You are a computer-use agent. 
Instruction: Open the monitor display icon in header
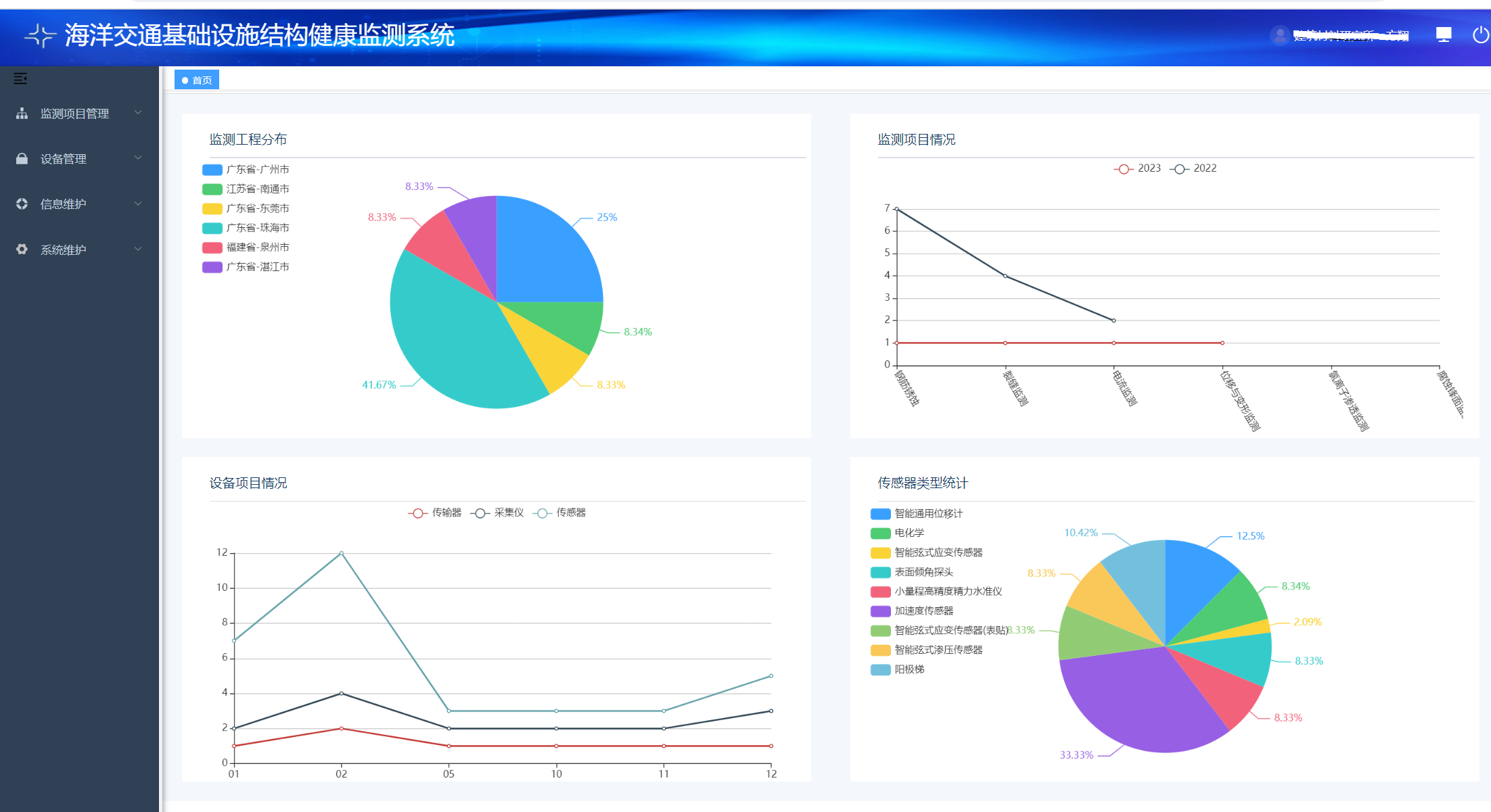pos(1444,34)
